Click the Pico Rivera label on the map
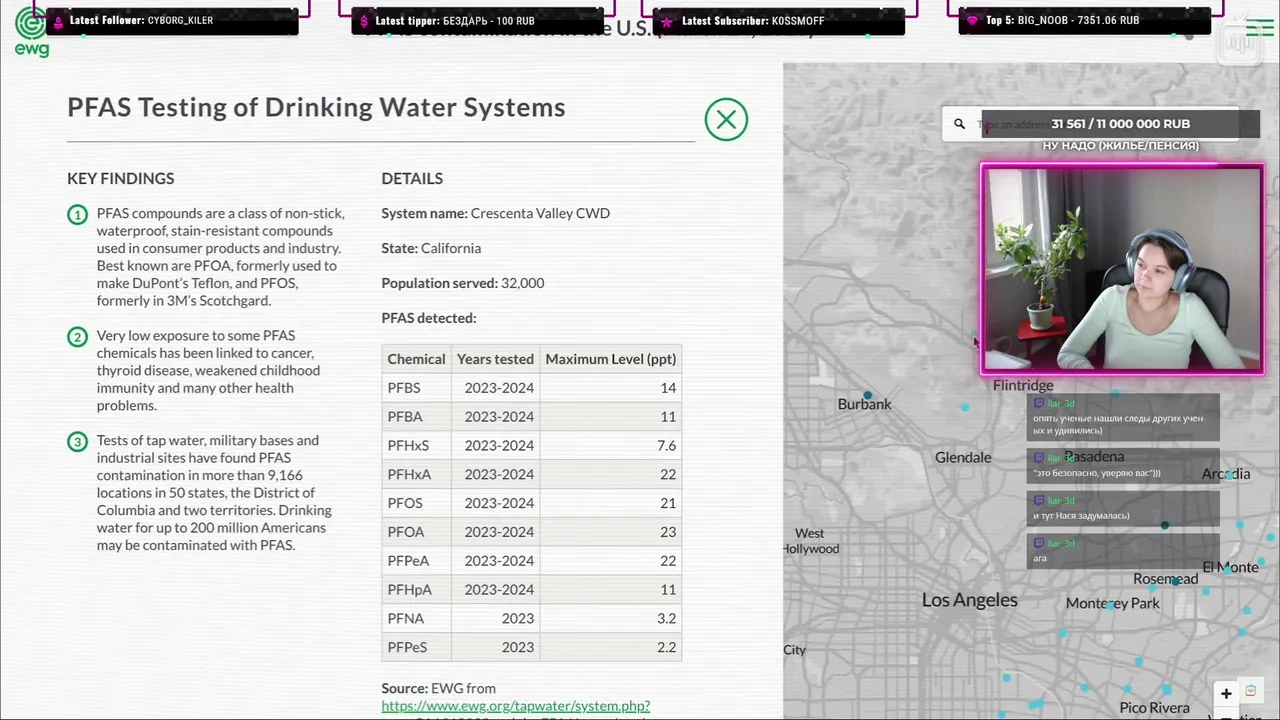This screenshot has height=720, width=1280. (1155, 709)
